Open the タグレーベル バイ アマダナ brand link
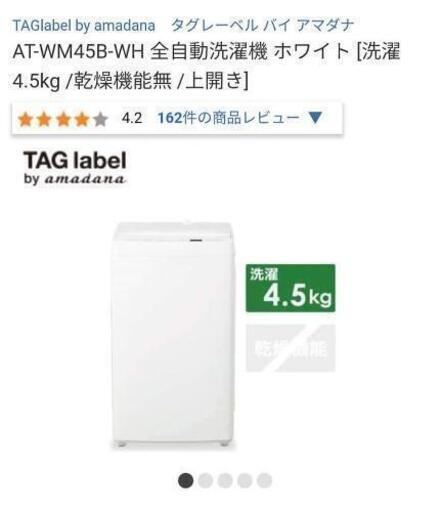Screen dimensions: 443x512 tap(262, 25)
